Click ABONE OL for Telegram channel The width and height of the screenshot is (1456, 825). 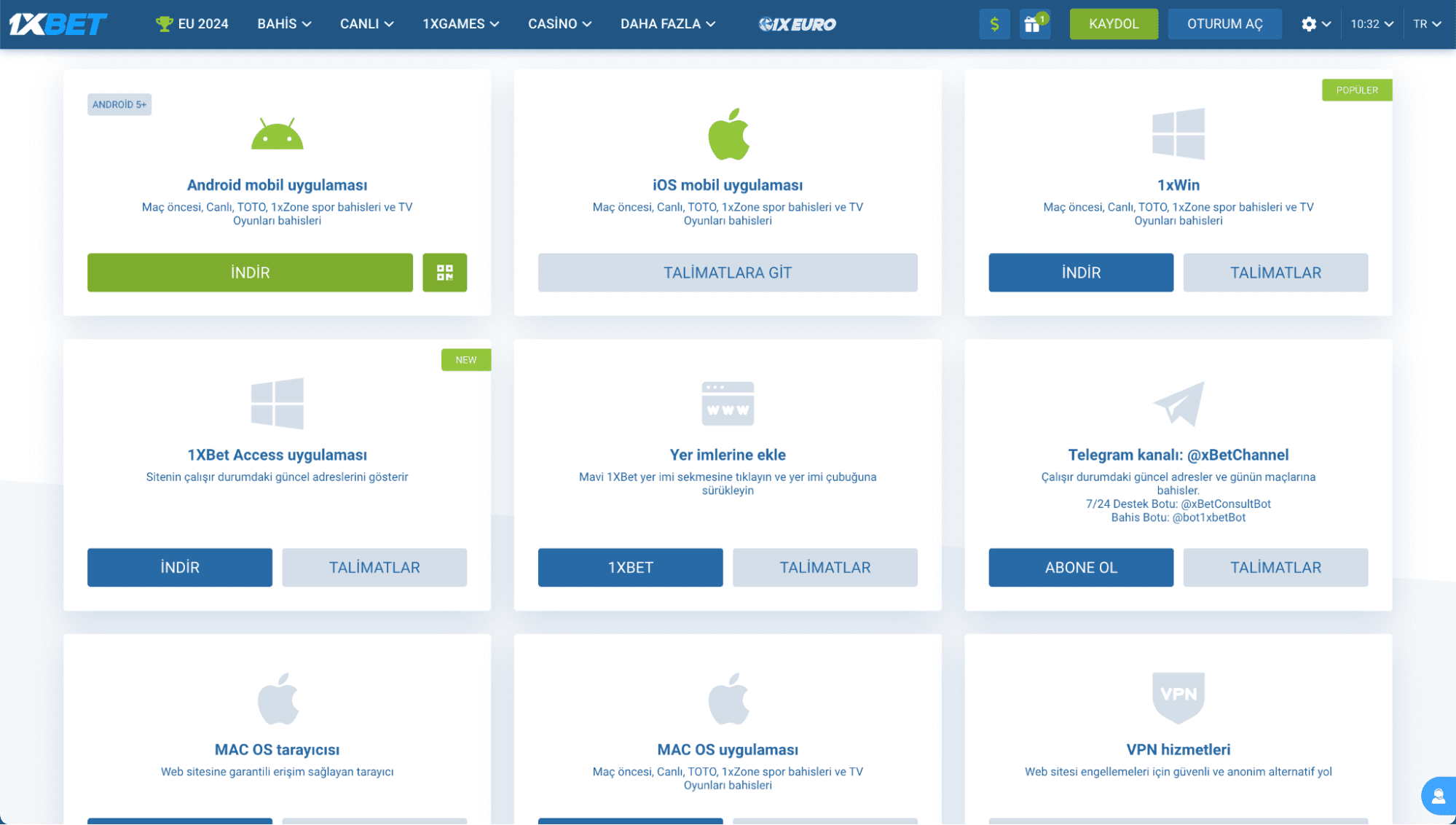[x=1081, y=568]
